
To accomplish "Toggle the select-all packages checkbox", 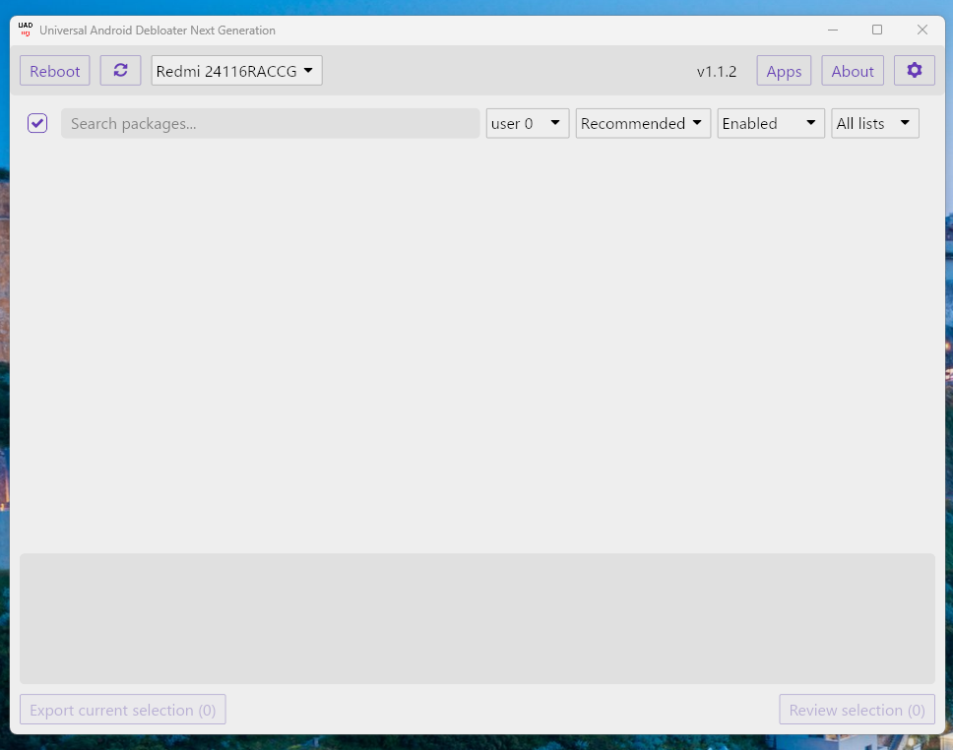I will pos(38,123).
